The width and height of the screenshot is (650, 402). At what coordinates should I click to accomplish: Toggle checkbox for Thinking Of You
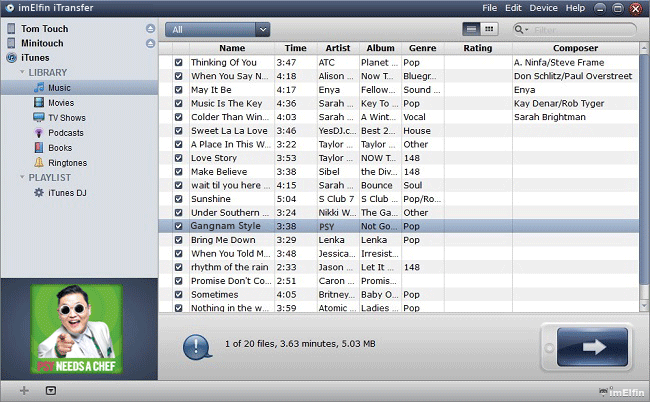(x=178, y=63)
